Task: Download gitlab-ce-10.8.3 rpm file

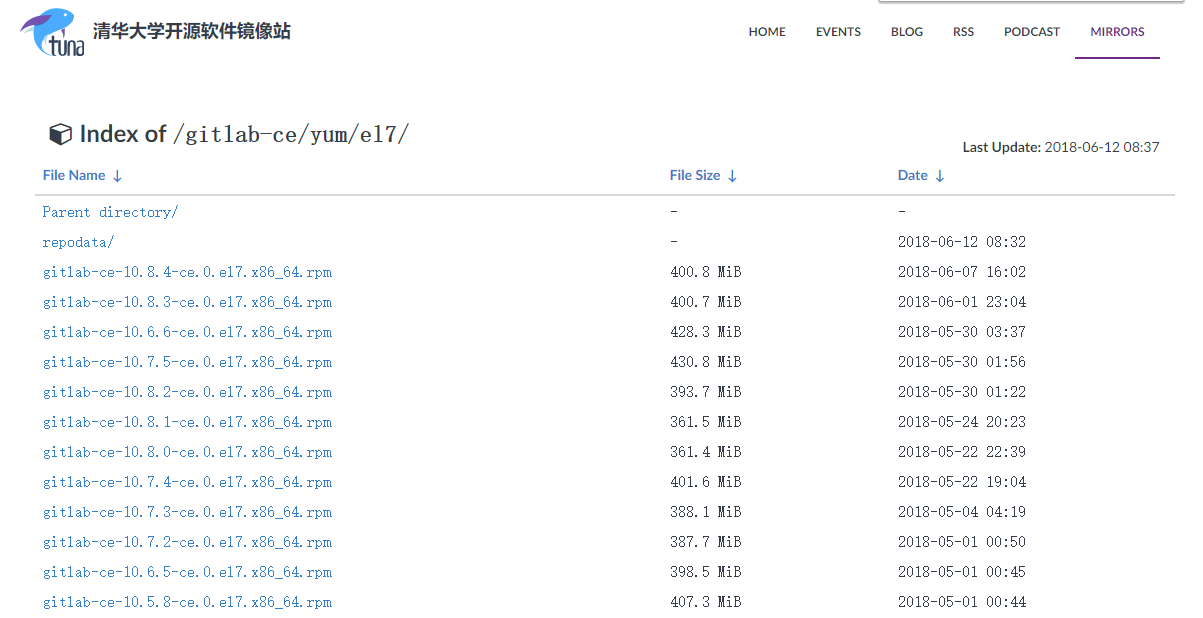Action: click(187, 302)
